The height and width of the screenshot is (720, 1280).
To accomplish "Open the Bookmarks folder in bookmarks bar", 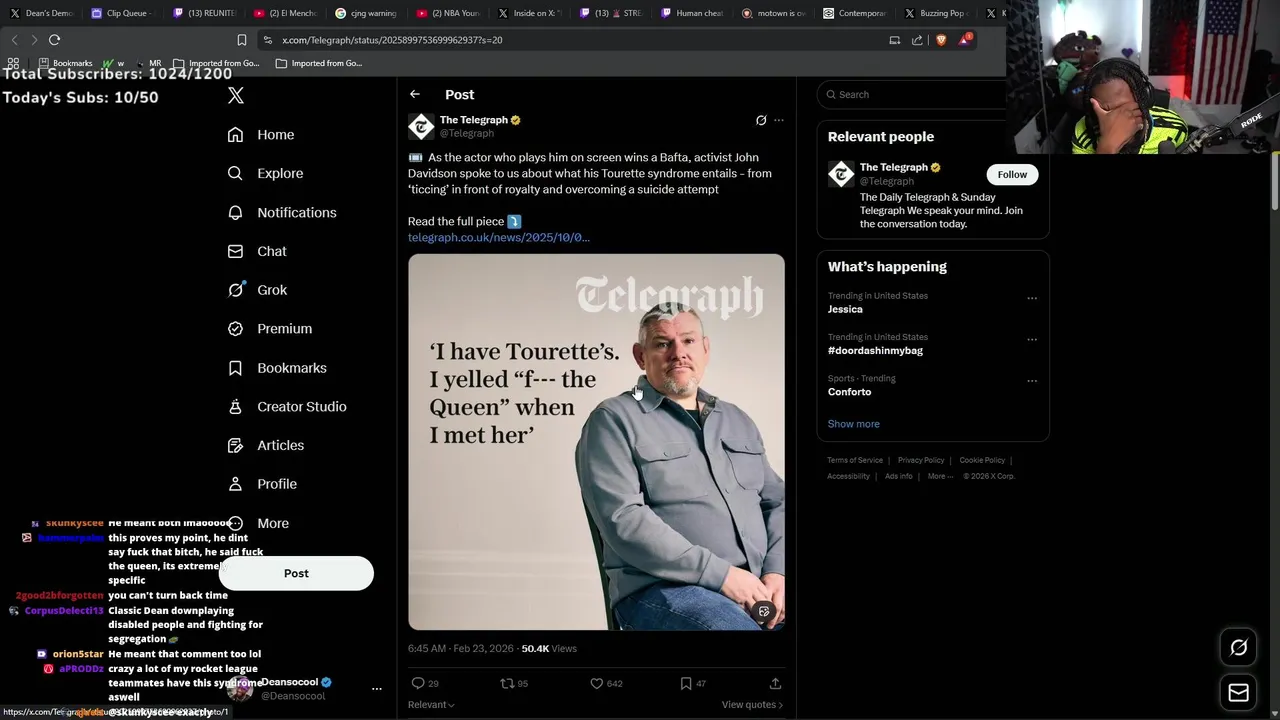I will (65, 63).
